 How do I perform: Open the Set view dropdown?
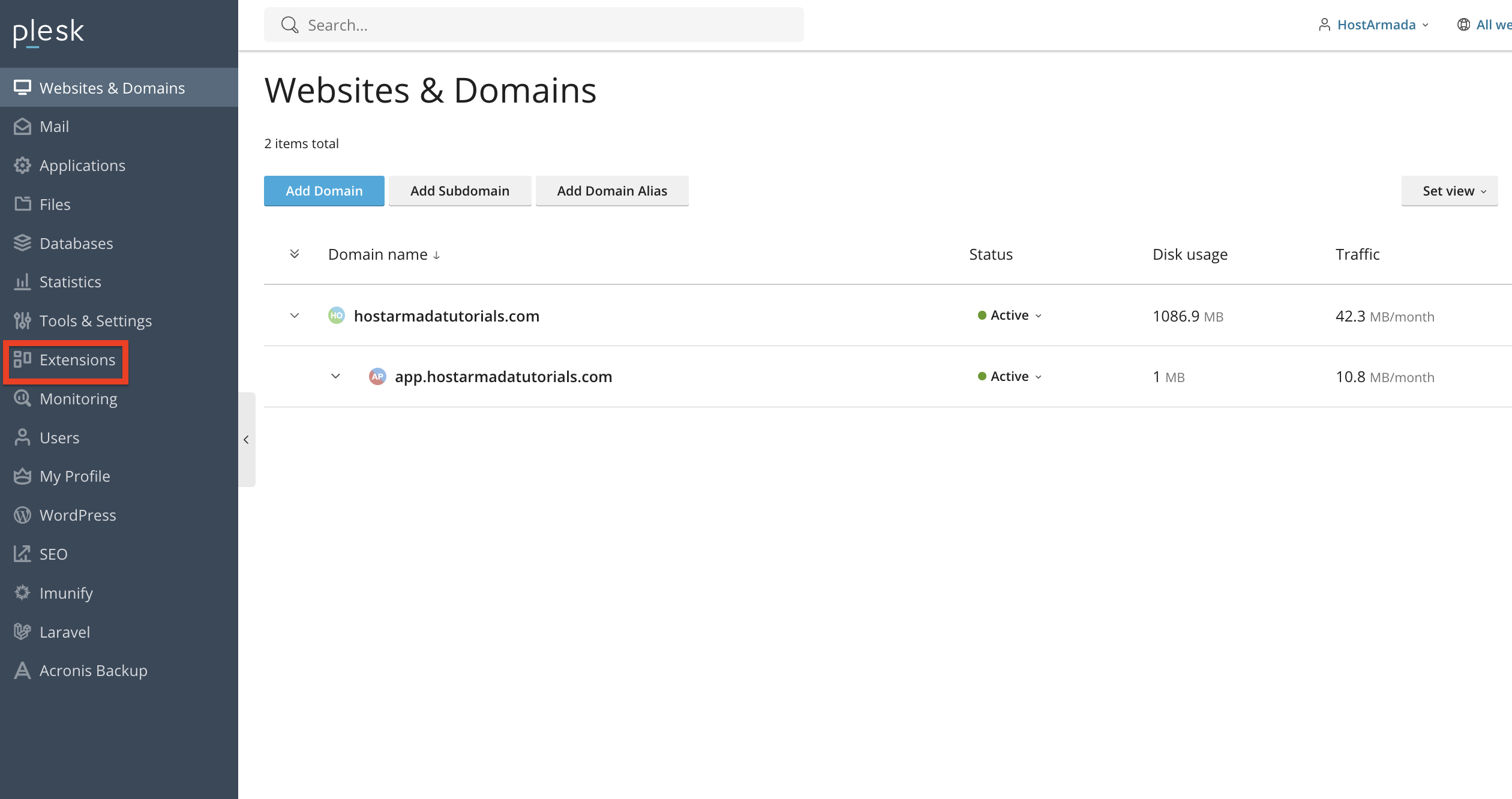pos(1450,191)
